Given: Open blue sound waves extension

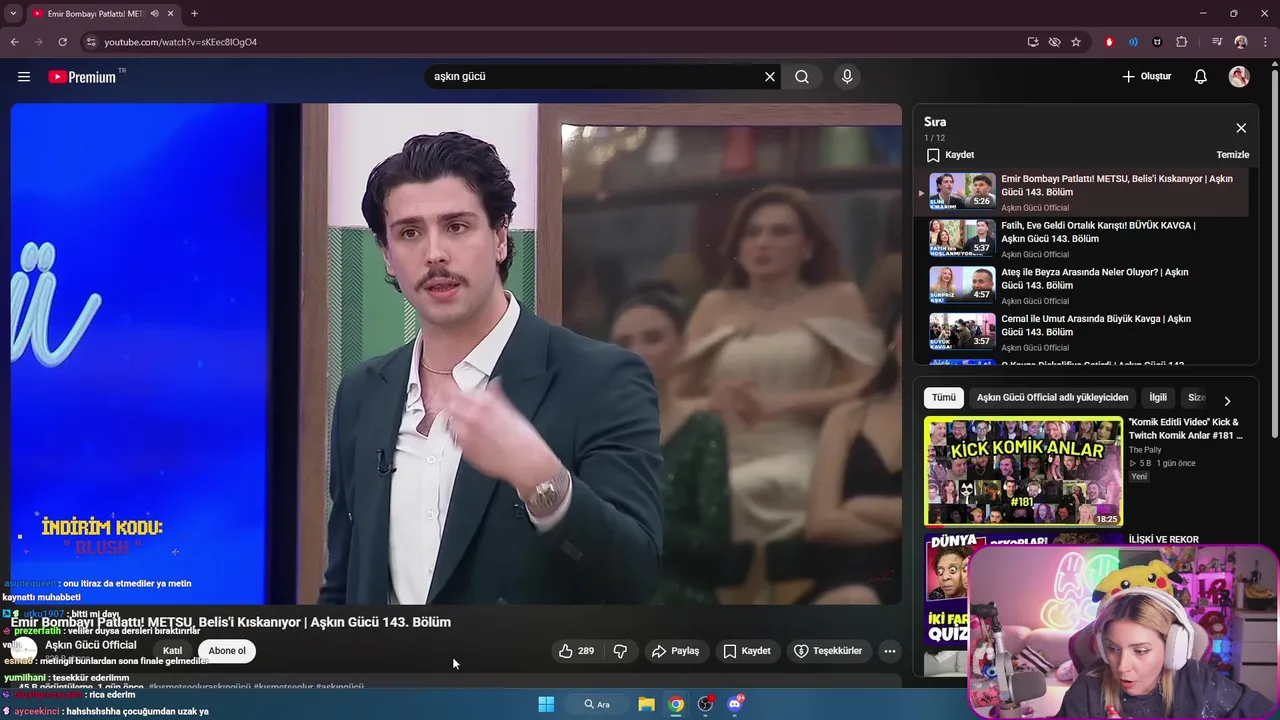Looking at the screenshot, I should click(x=1133, y=42).
